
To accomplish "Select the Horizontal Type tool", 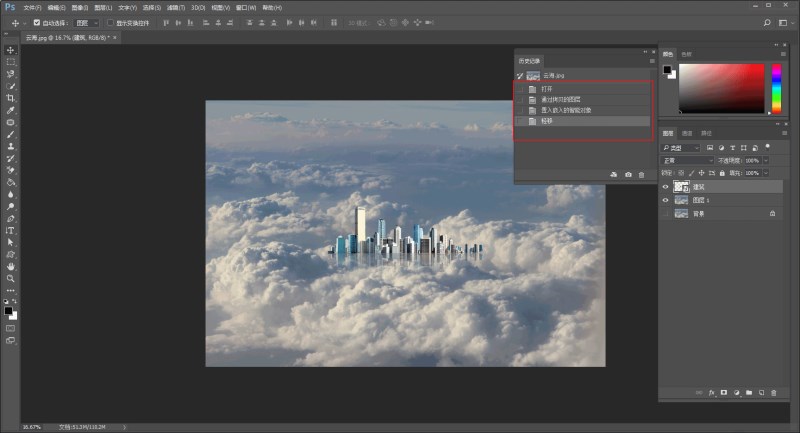I will [11, 230].
